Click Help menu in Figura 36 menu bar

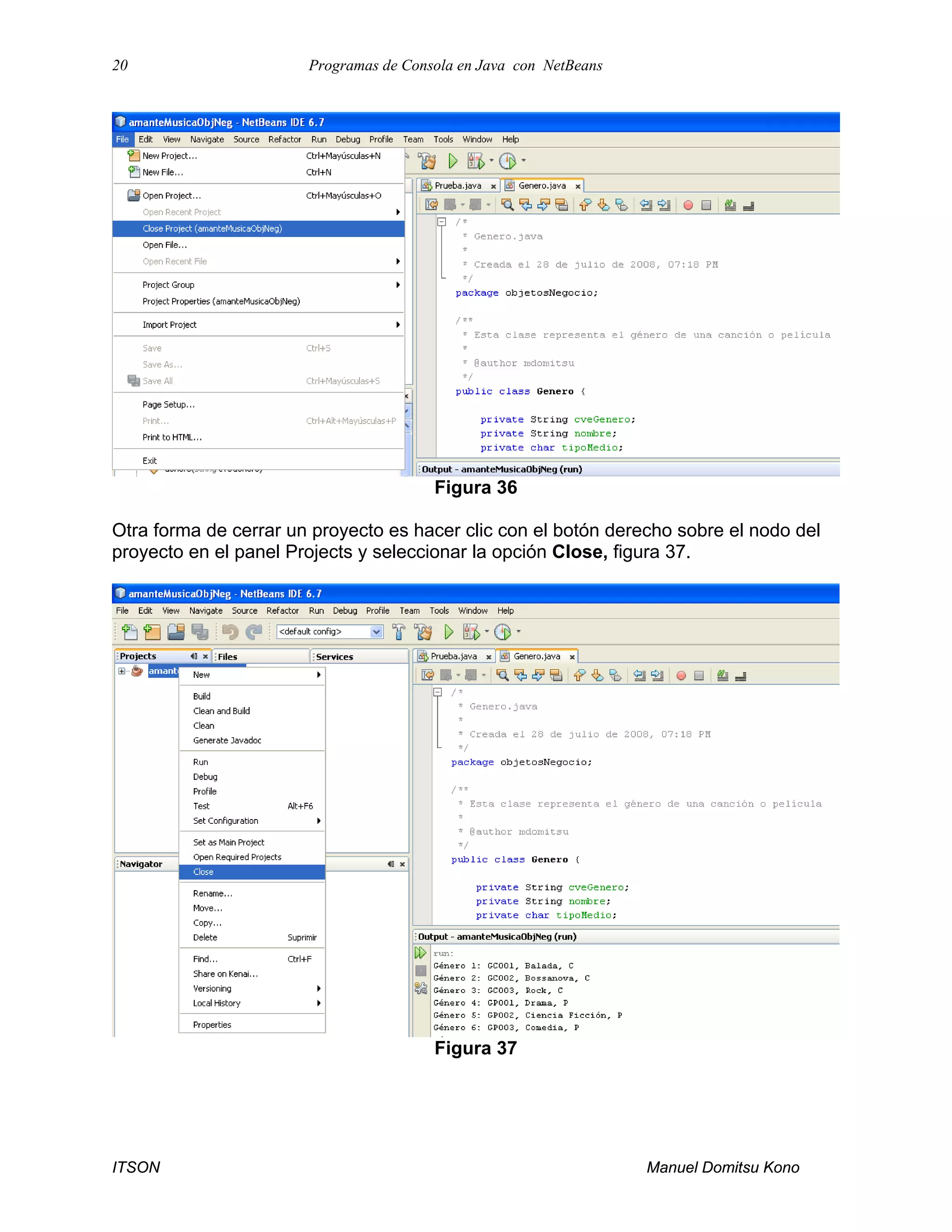[x=510, y=139]
